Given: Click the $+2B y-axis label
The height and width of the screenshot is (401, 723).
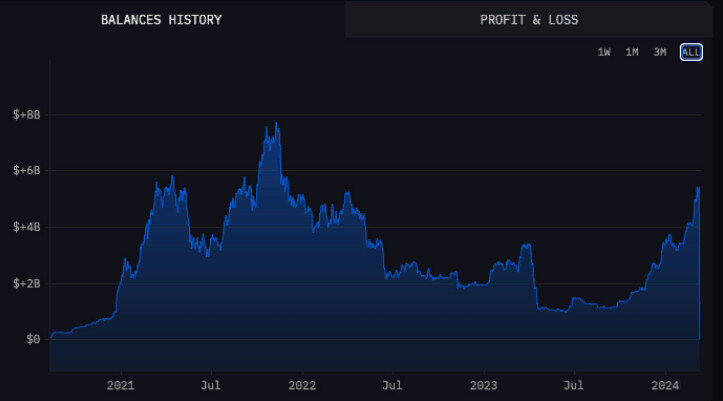Looking at the screenshot, I should (26, 284).
